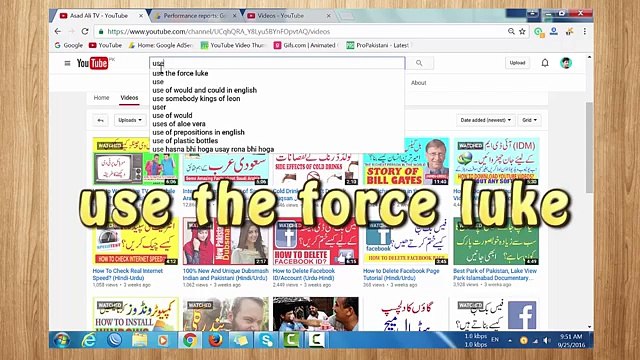This screenshot has height=360, width=640.
Task: Click the back arrow button beside Uploads
Action: coord(100,120)
